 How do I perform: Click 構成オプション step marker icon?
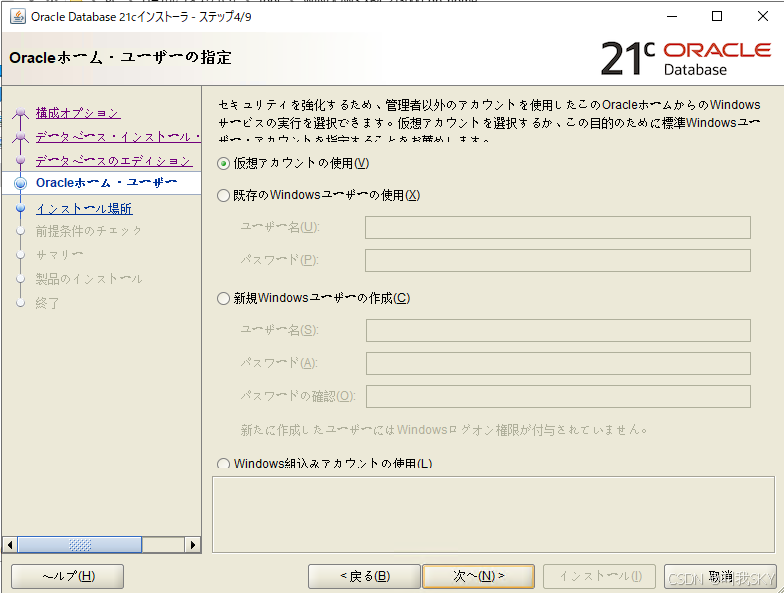[20, 113]
